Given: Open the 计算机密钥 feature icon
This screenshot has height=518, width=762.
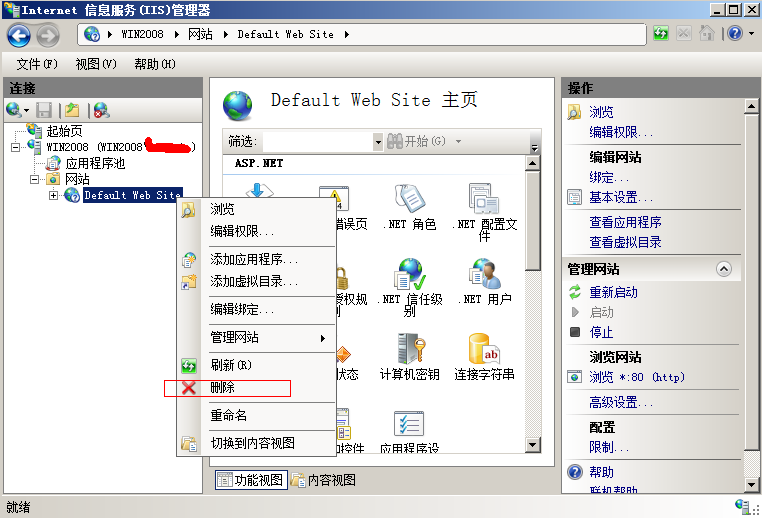Looking at the screenshot, I should tap(409, 350).
